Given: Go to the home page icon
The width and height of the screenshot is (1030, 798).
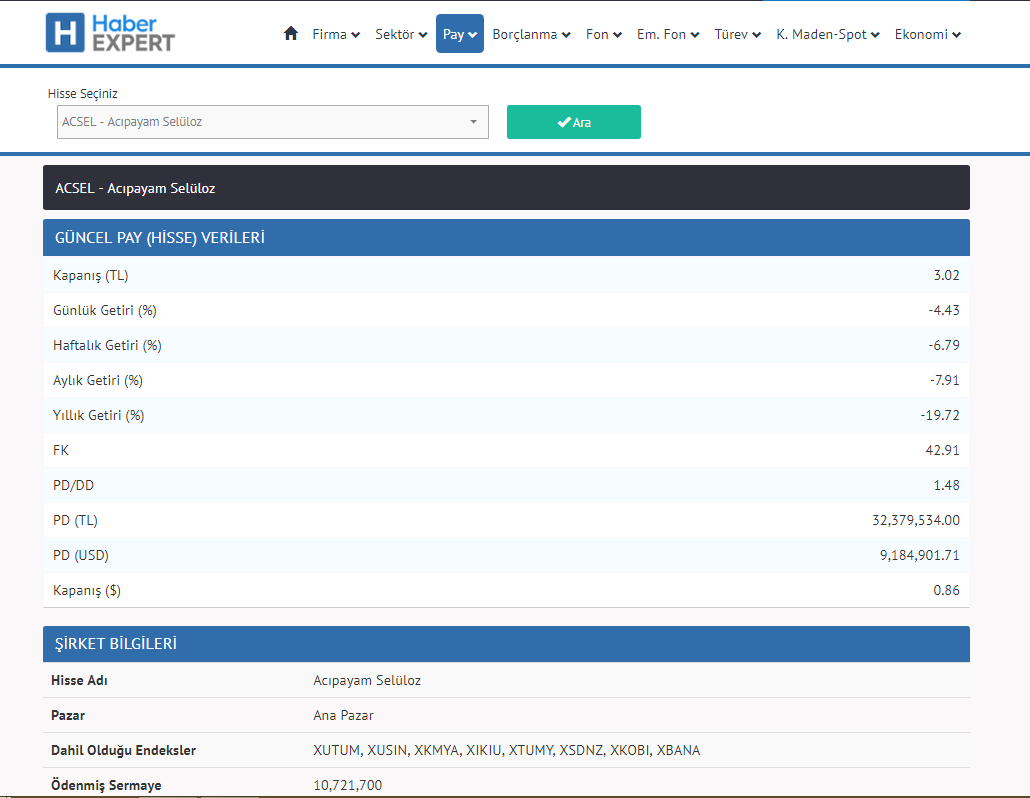Looking at the screenshot, I should (x=291, y=33).
